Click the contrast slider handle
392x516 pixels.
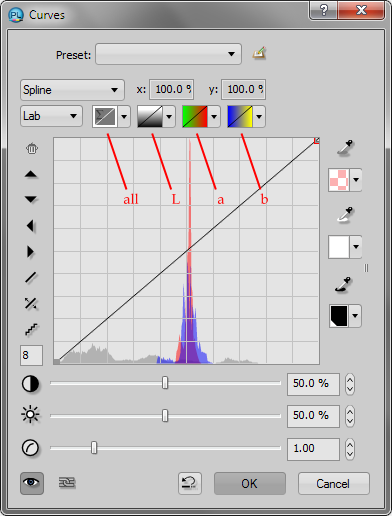coord(165,383)
